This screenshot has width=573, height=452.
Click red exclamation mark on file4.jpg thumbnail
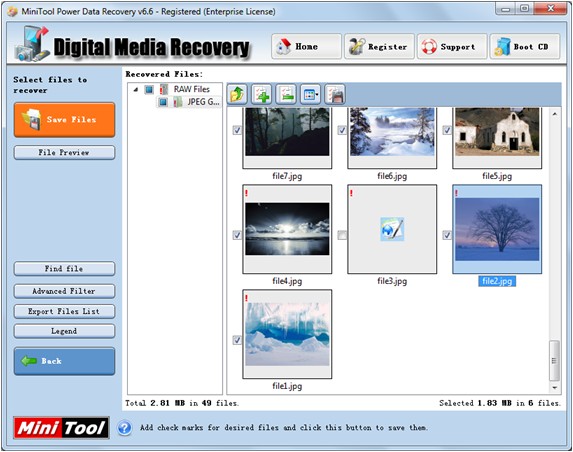pos(246,193)
